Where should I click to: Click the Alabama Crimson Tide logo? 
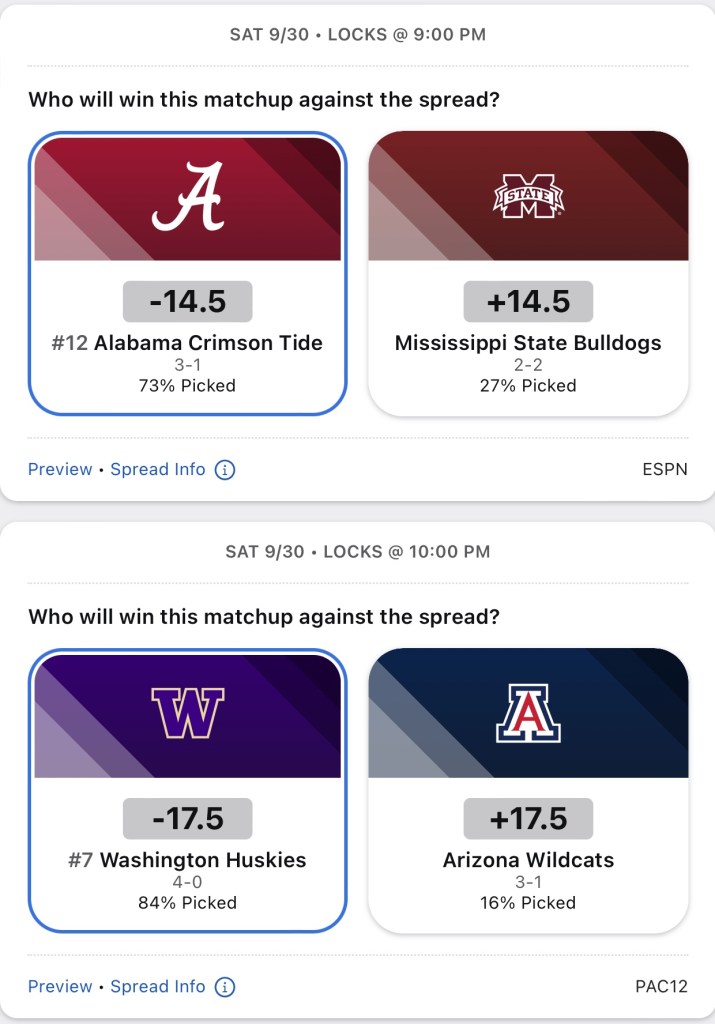(187, 196)
